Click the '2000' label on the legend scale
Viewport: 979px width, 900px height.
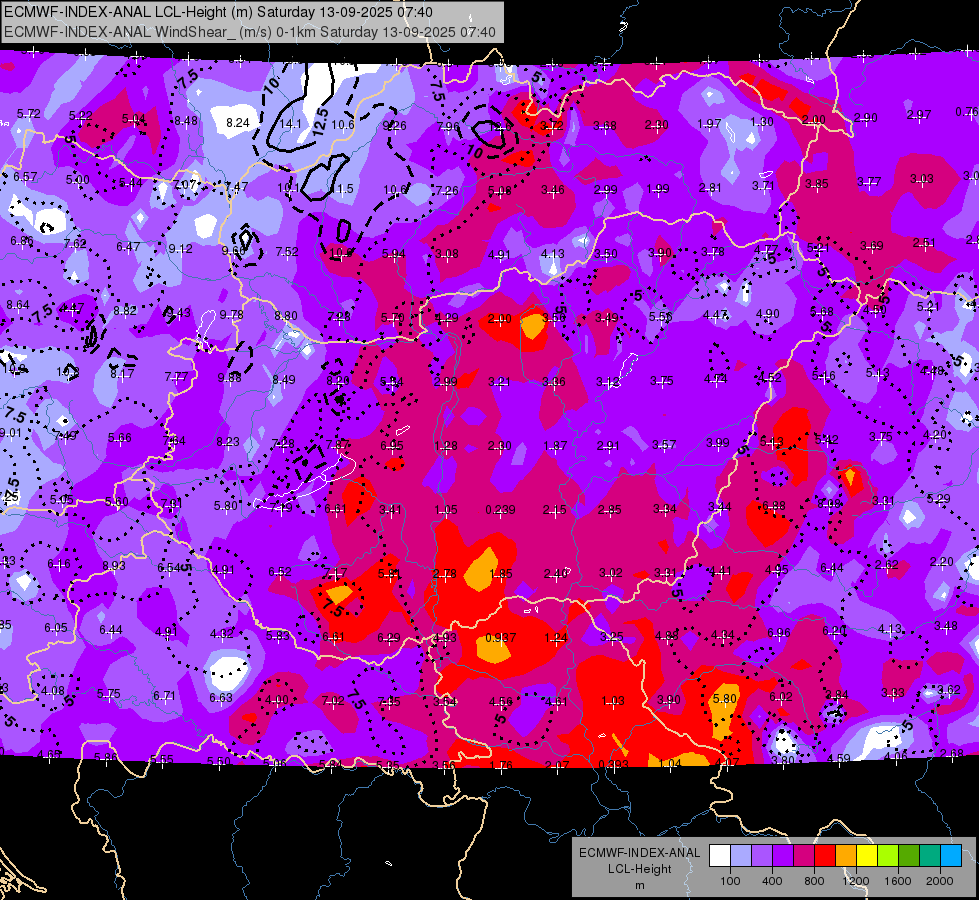tap(940, 881)
